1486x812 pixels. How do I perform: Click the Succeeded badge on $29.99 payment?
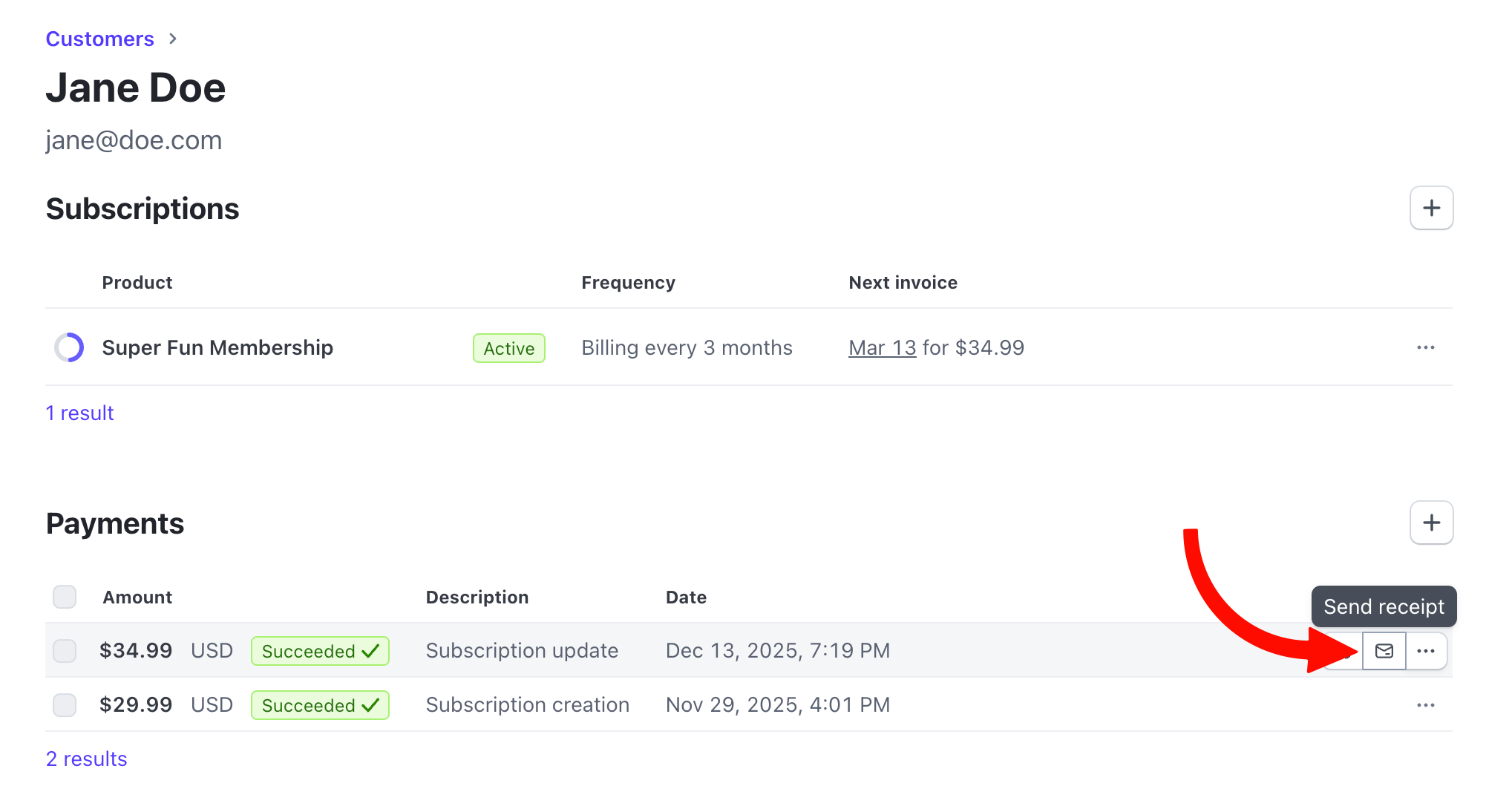(x=320, y=705)
